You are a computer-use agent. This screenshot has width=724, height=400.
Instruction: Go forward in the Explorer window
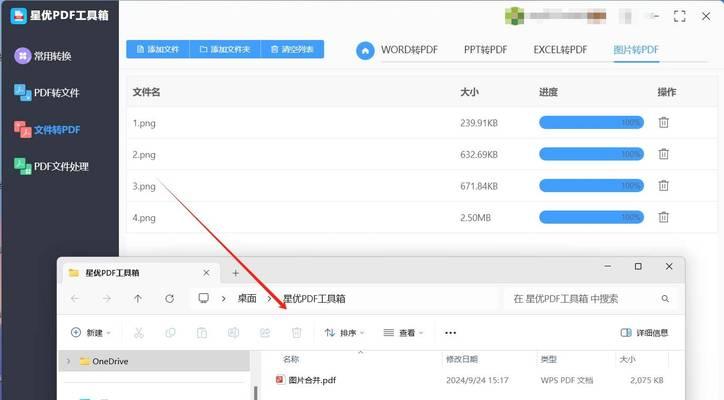(x=107, y=299)
